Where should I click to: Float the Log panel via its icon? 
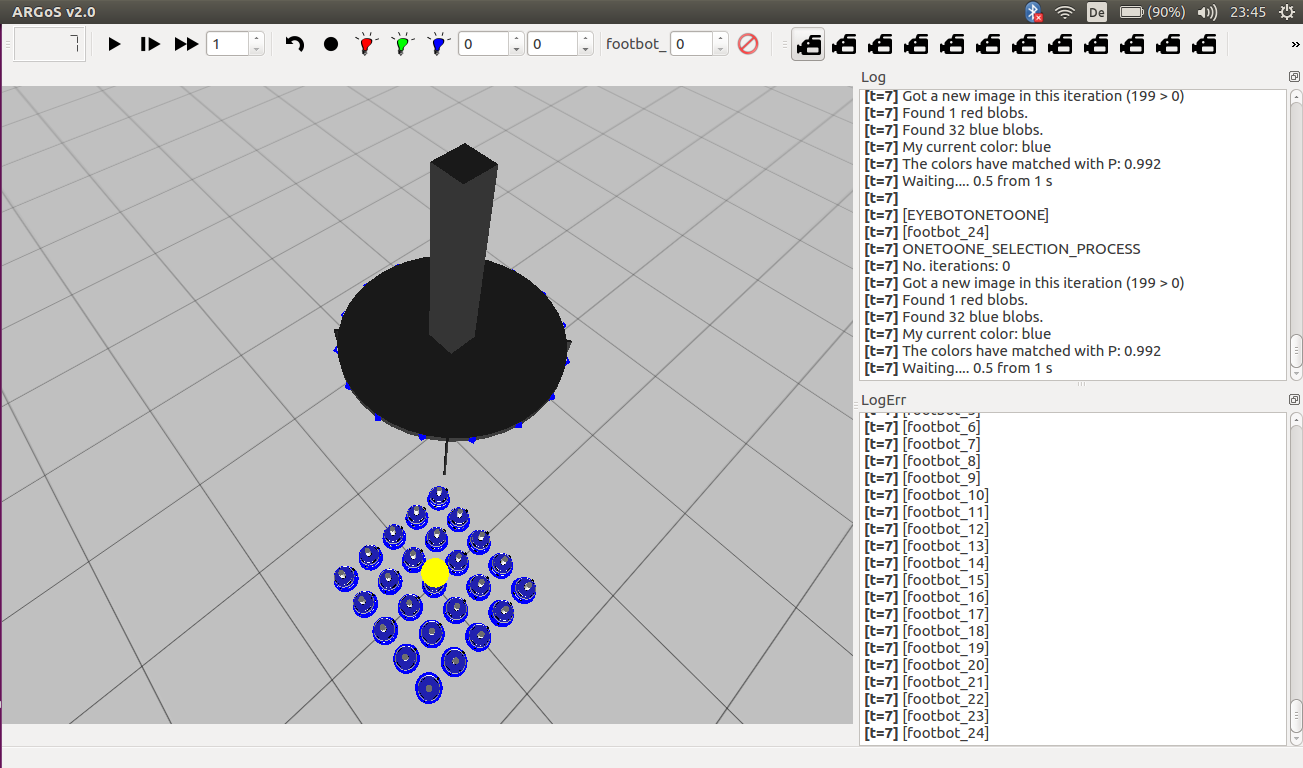(1294, 77)
